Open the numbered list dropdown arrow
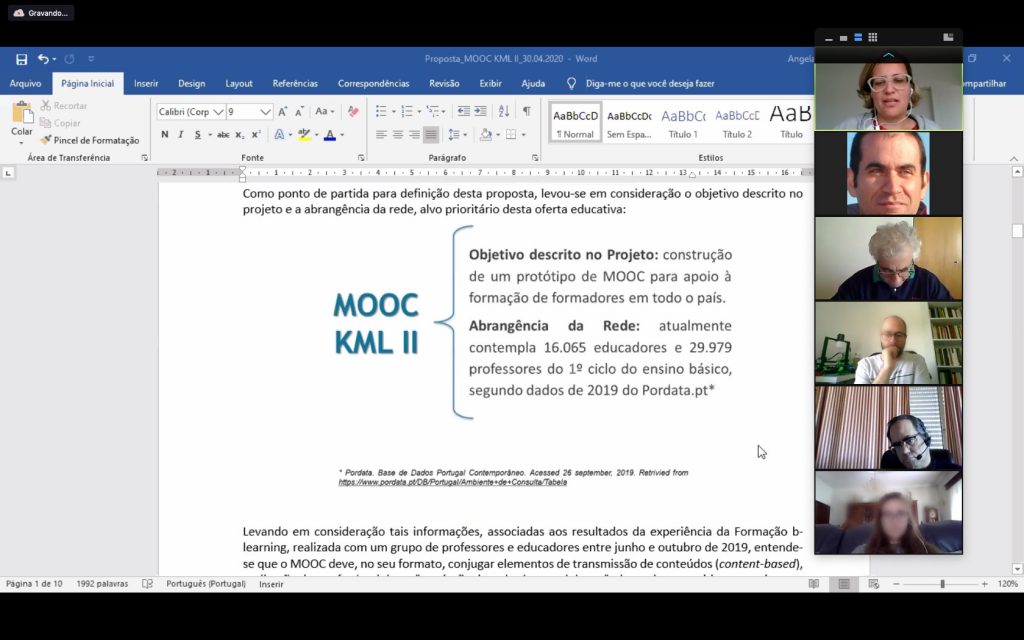Viewport: 1024px width, 640px height. 419,112
